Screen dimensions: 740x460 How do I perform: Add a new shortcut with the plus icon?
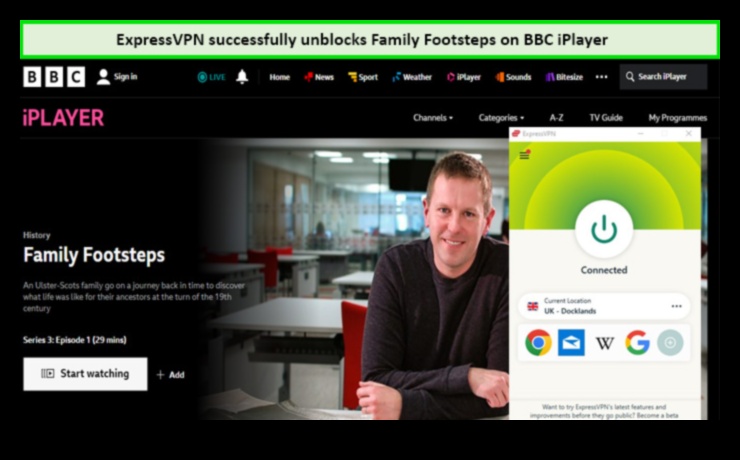tap(669, 343)
